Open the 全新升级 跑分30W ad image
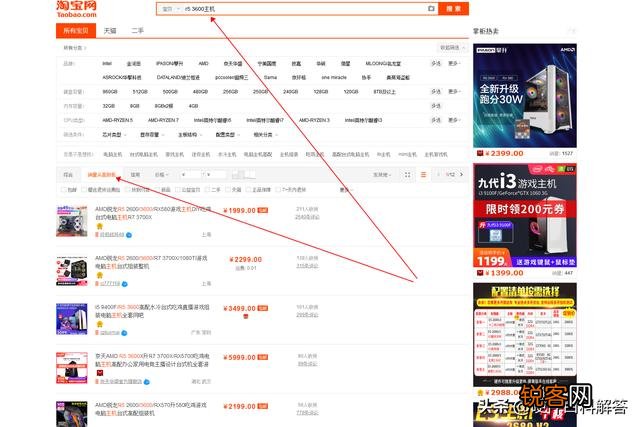The height and width of the screenshot is (427, 640). click(x=525, y=96)
